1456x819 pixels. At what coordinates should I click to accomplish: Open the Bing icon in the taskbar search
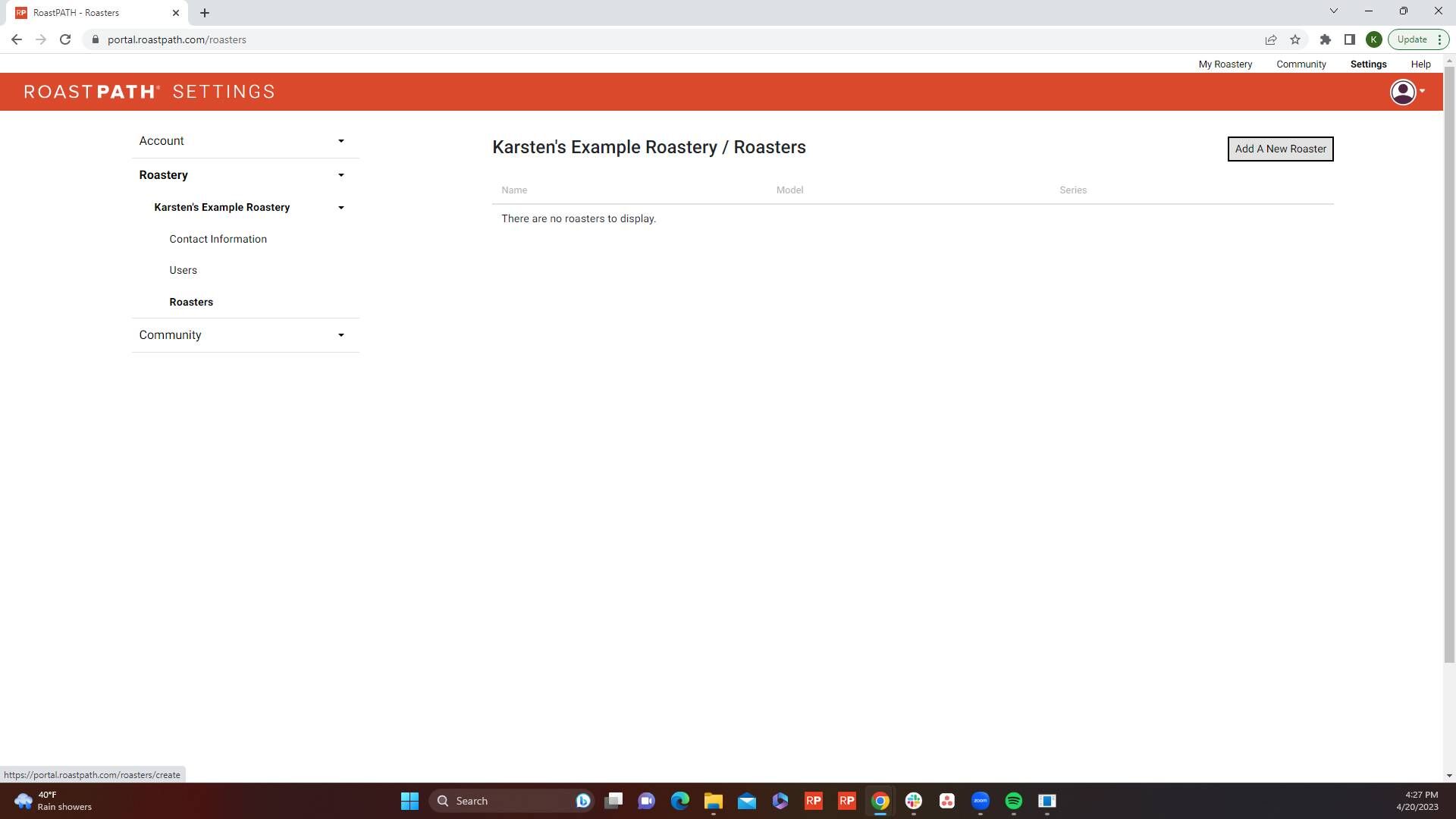(x=583, y=801)
